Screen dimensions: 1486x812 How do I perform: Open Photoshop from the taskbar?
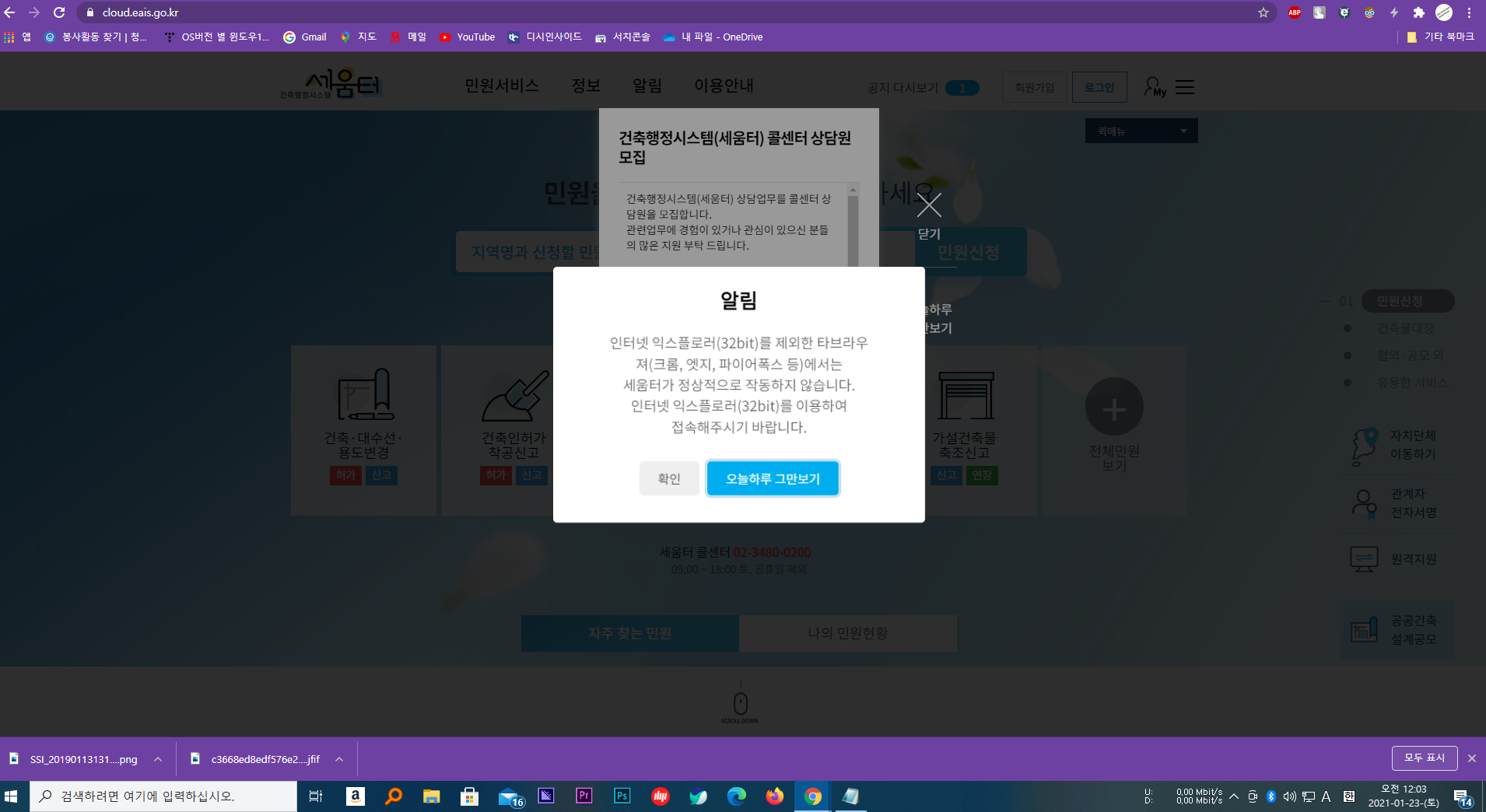point(622,796)
